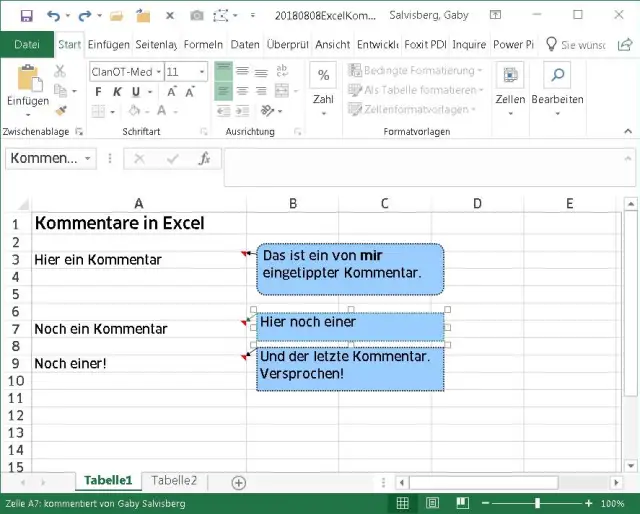Open the Formeln ribbon tab

(203, 45)
